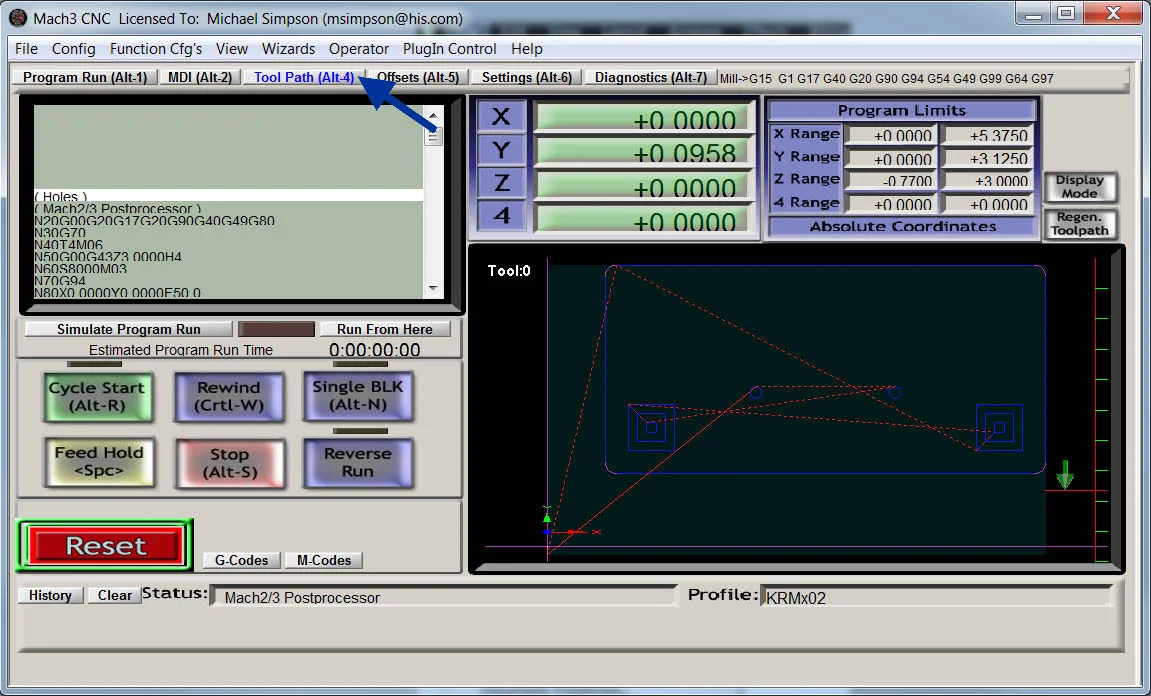Switch to Diagnostics (Alt-7) tab
The width and height of the screenshot is (1151, 696).
[x=650, y=77]
